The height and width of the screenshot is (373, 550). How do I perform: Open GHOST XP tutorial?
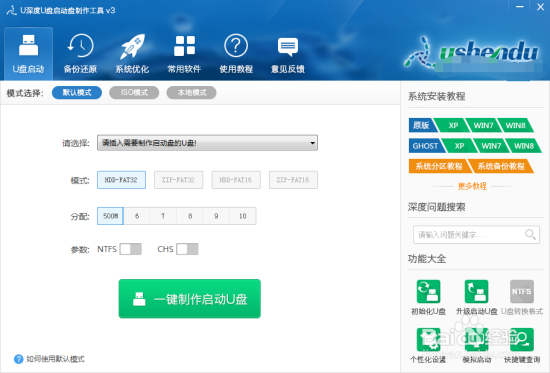coord(459,146)
